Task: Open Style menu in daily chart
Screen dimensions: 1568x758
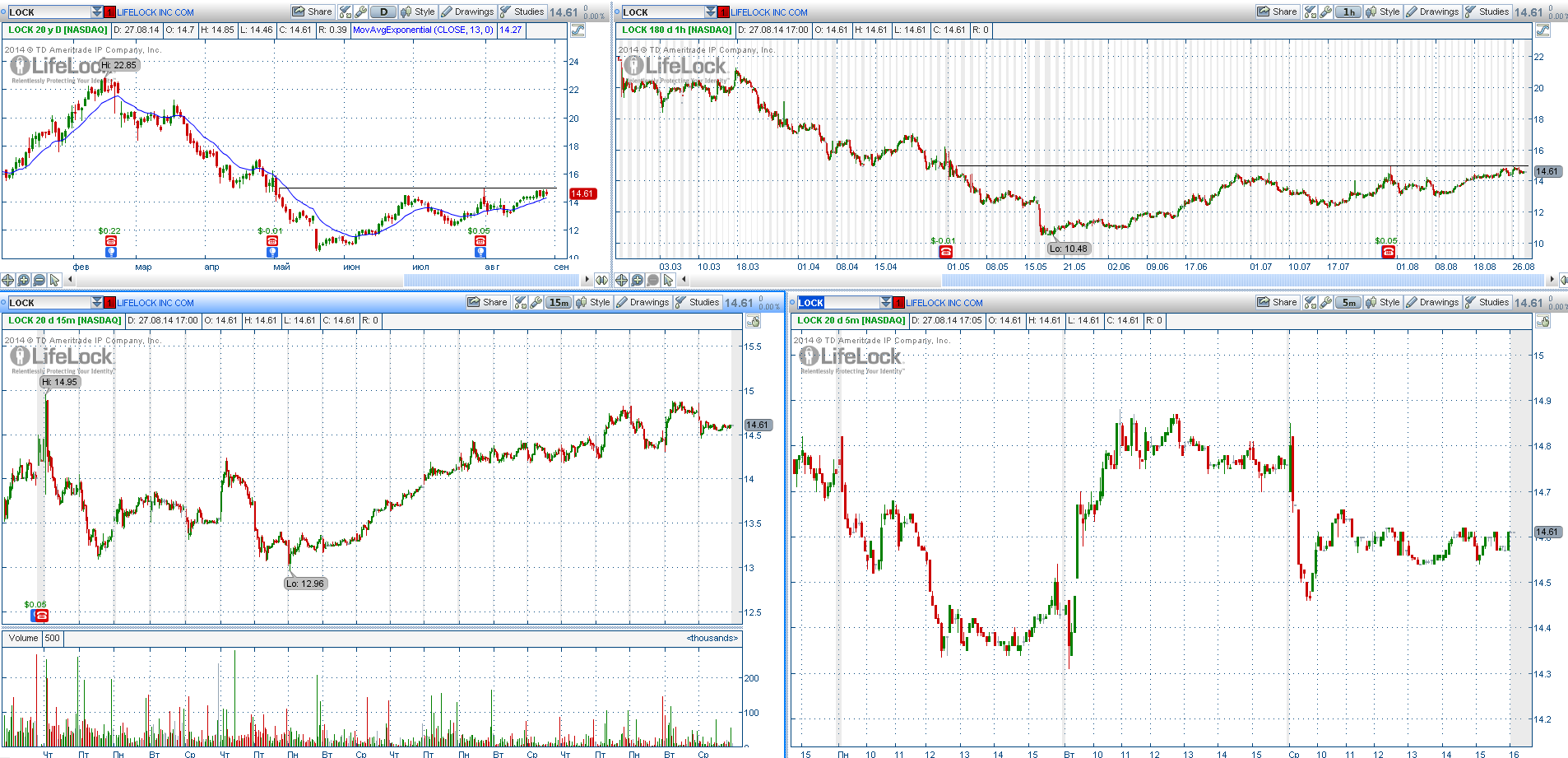Action: pyautogui.click(x=418, y=12)
